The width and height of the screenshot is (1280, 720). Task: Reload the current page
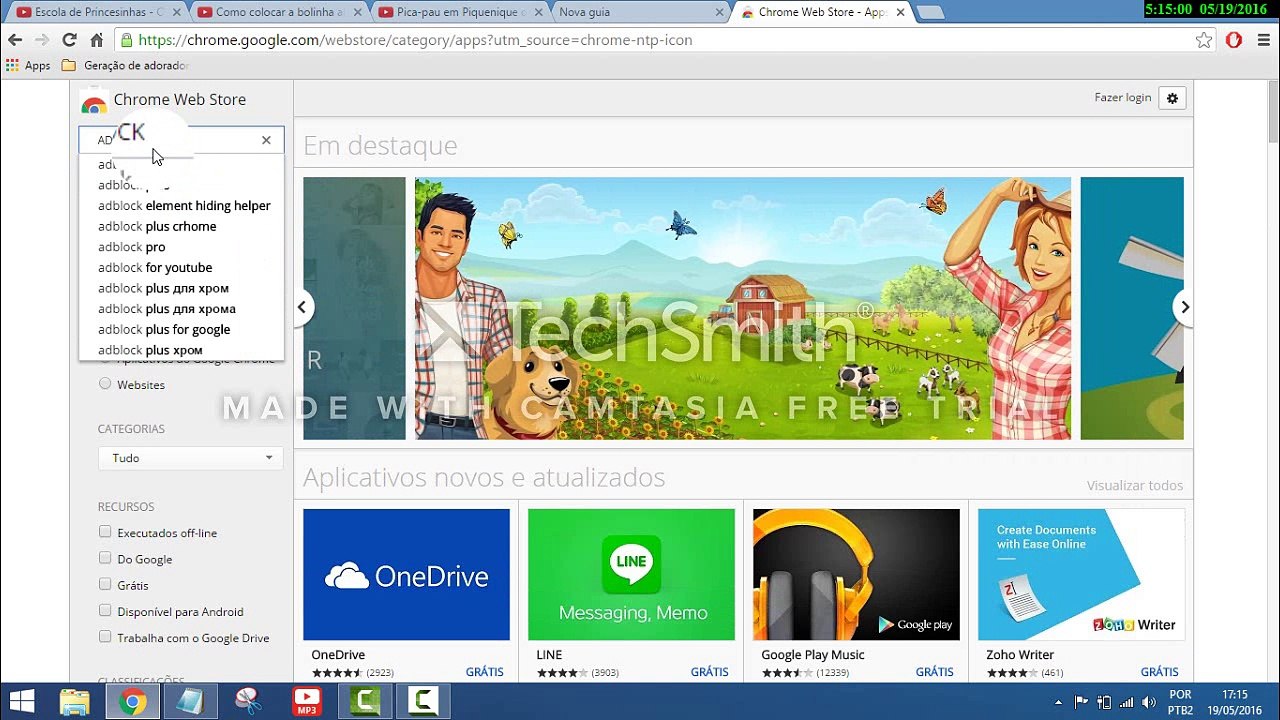pyautogui.click(x=69, y=40)
